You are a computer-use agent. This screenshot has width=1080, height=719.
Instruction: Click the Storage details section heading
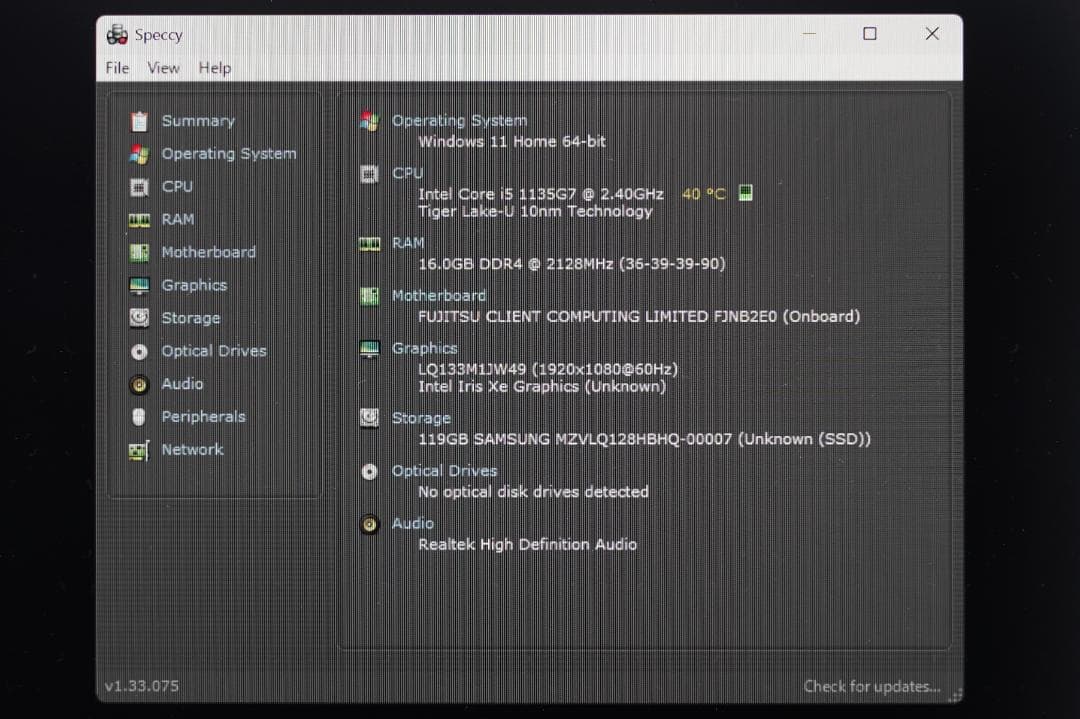[422, 418]
